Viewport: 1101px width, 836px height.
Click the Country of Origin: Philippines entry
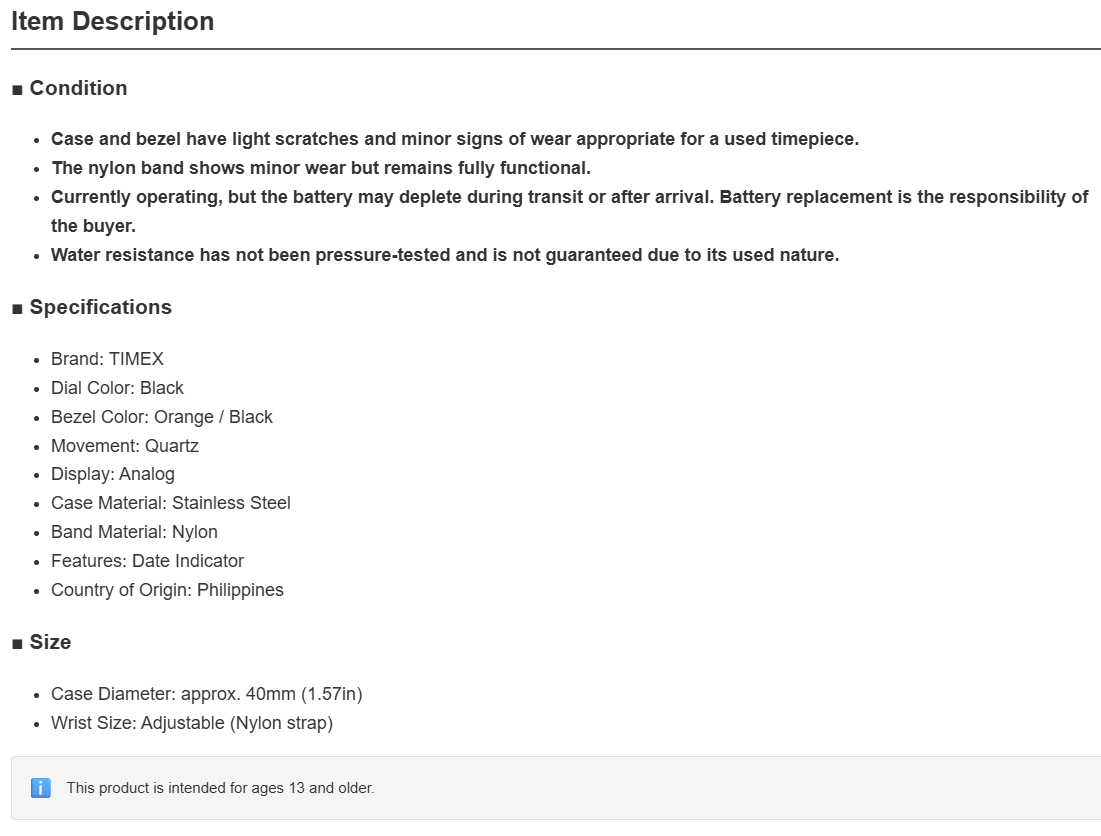pos(167,590)
